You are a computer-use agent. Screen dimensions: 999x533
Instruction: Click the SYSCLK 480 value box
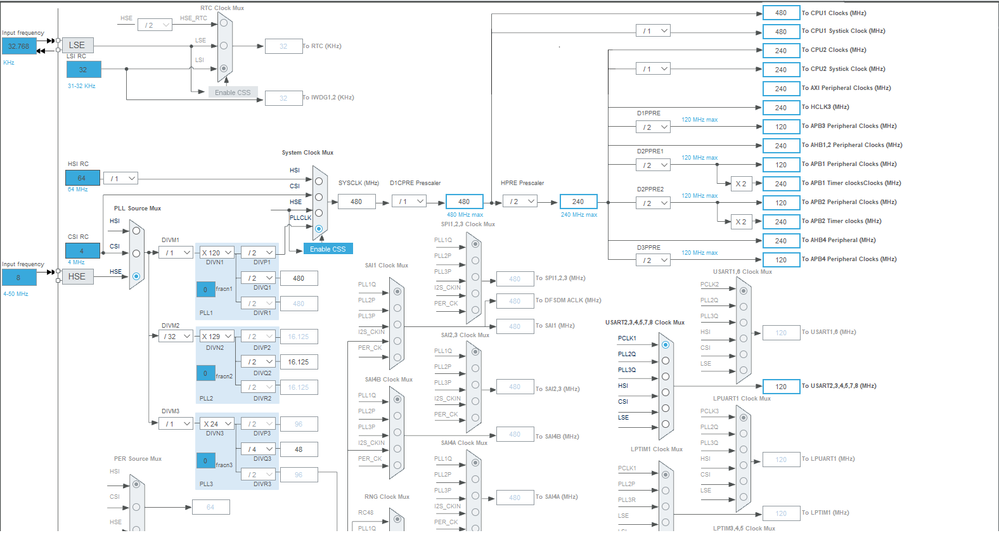[x=356, y=202]
